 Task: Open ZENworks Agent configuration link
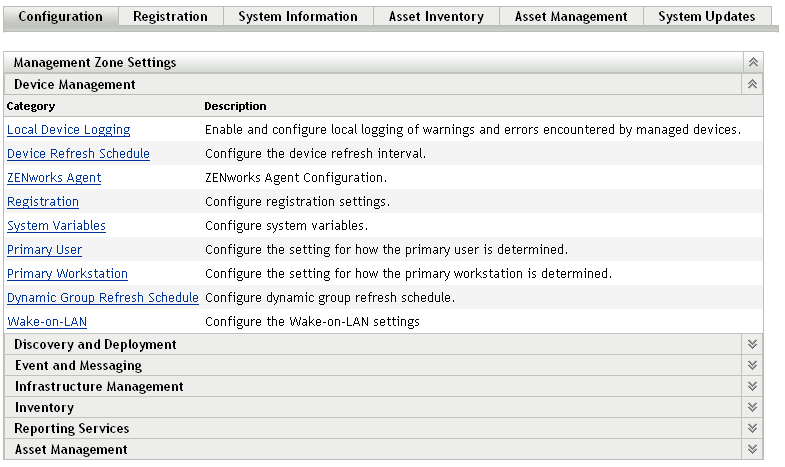(54, 178)
